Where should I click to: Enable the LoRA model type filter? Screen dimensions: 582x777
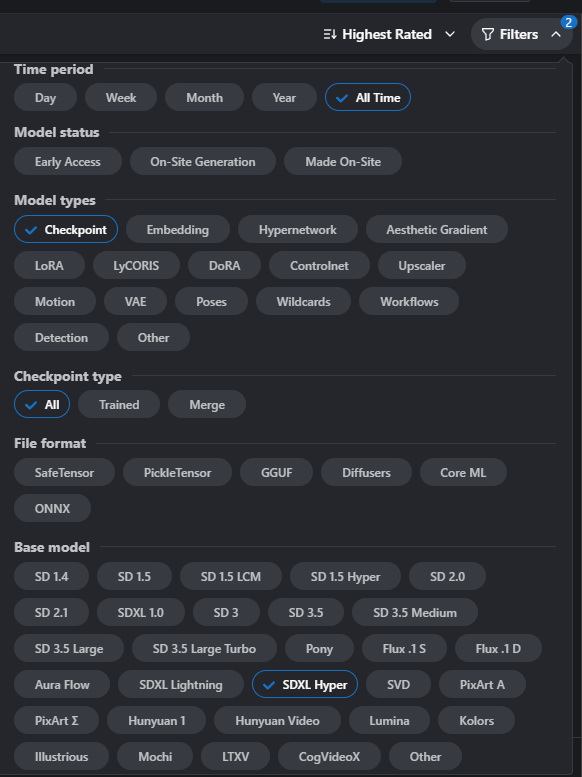49,266
